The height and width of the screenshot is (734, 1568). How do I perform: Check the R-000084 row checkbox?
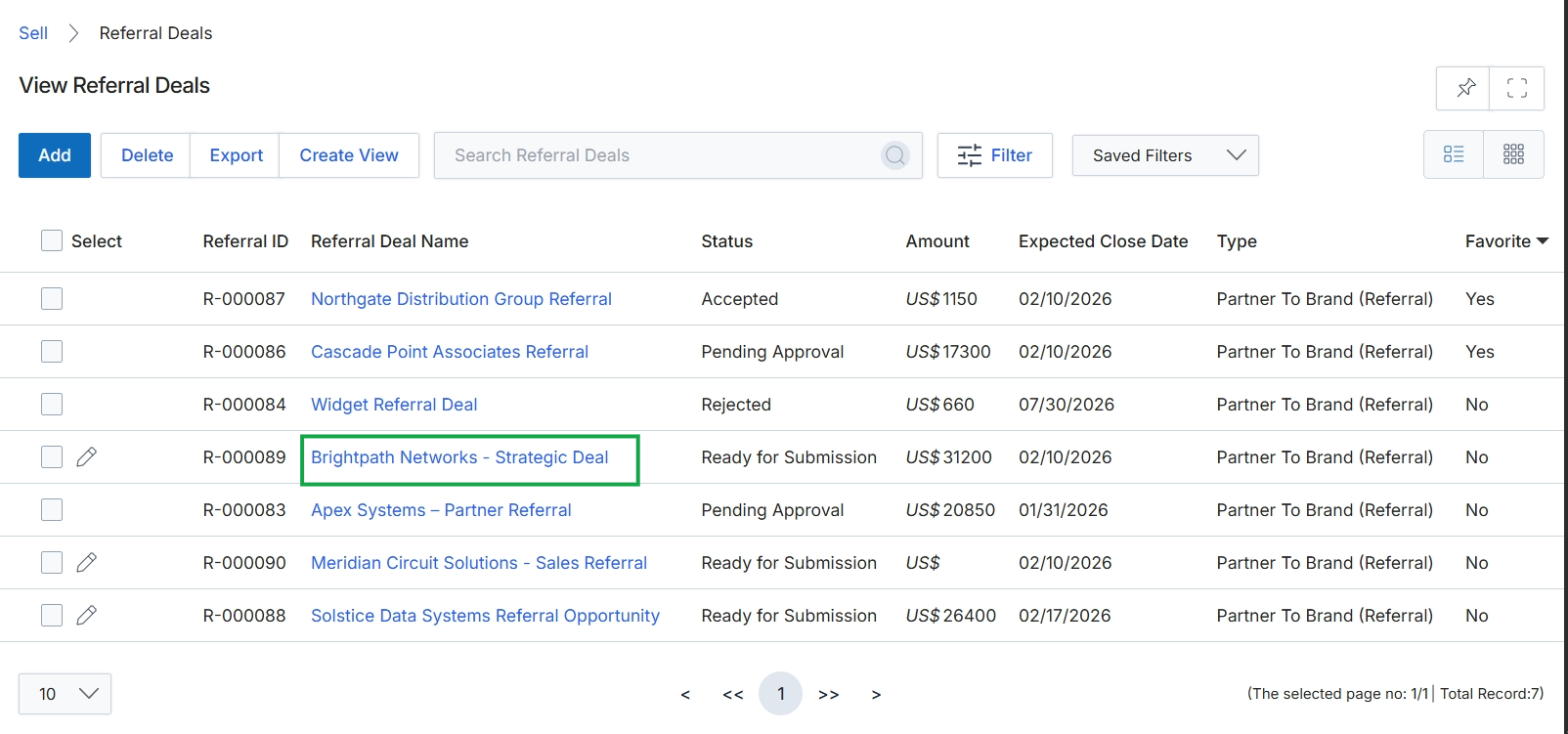[52, 404]
